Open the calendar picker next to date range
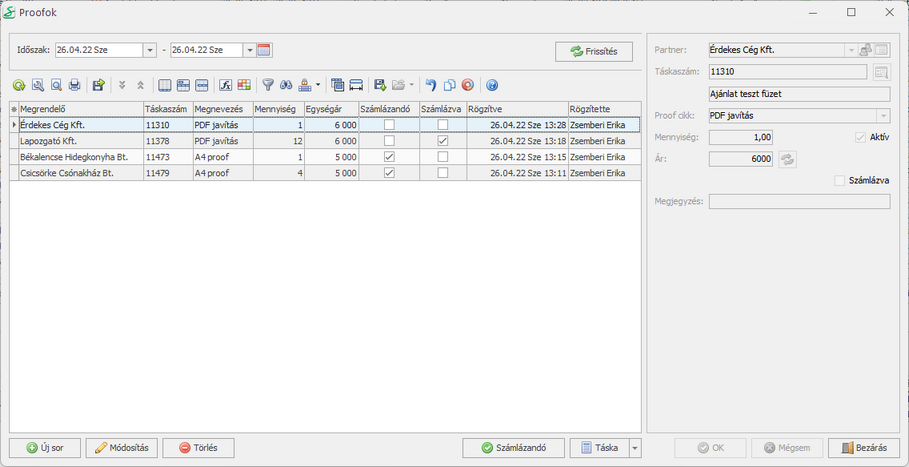 click(x=265, y=50)
